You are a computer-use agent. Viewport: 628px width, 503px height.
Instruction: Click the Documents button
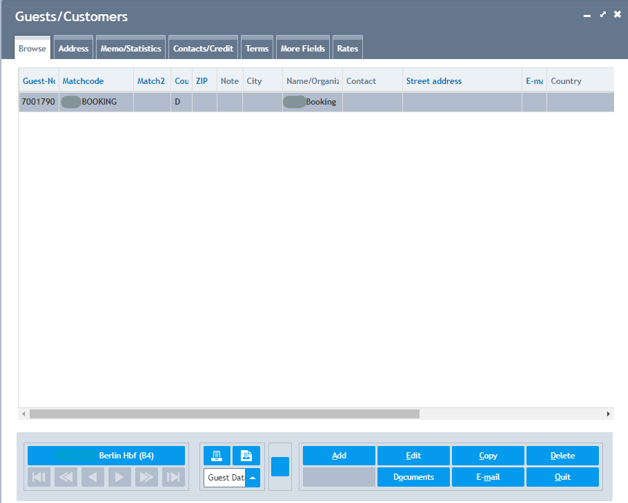pyautogui.click(x=413, y=478)
